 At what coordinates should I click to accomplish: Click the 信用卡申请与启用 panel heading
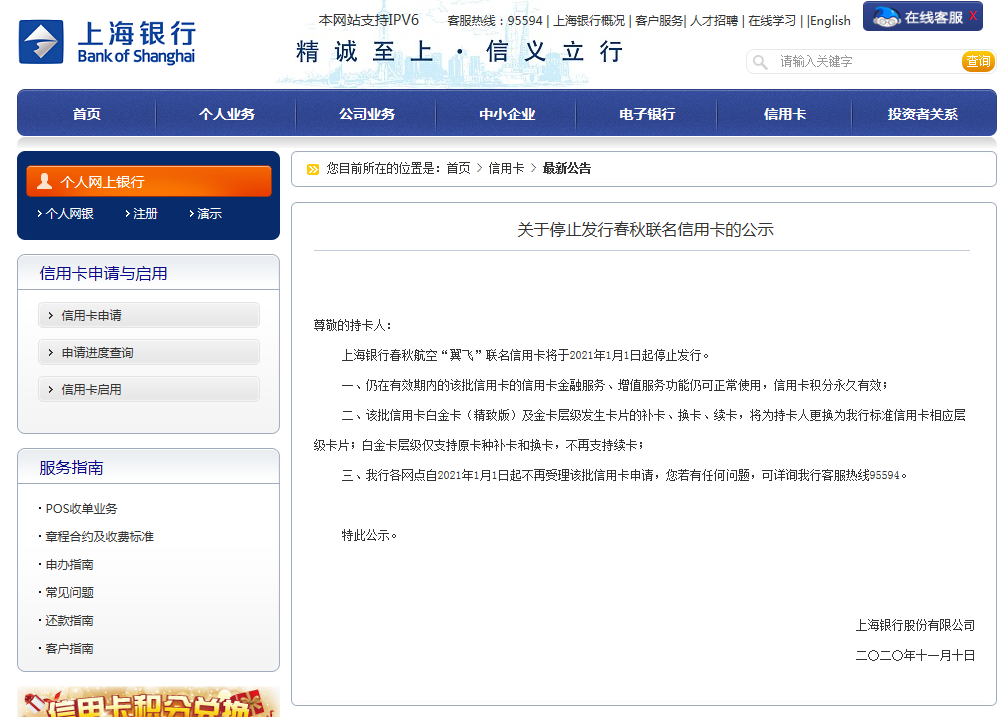[104, 273]
